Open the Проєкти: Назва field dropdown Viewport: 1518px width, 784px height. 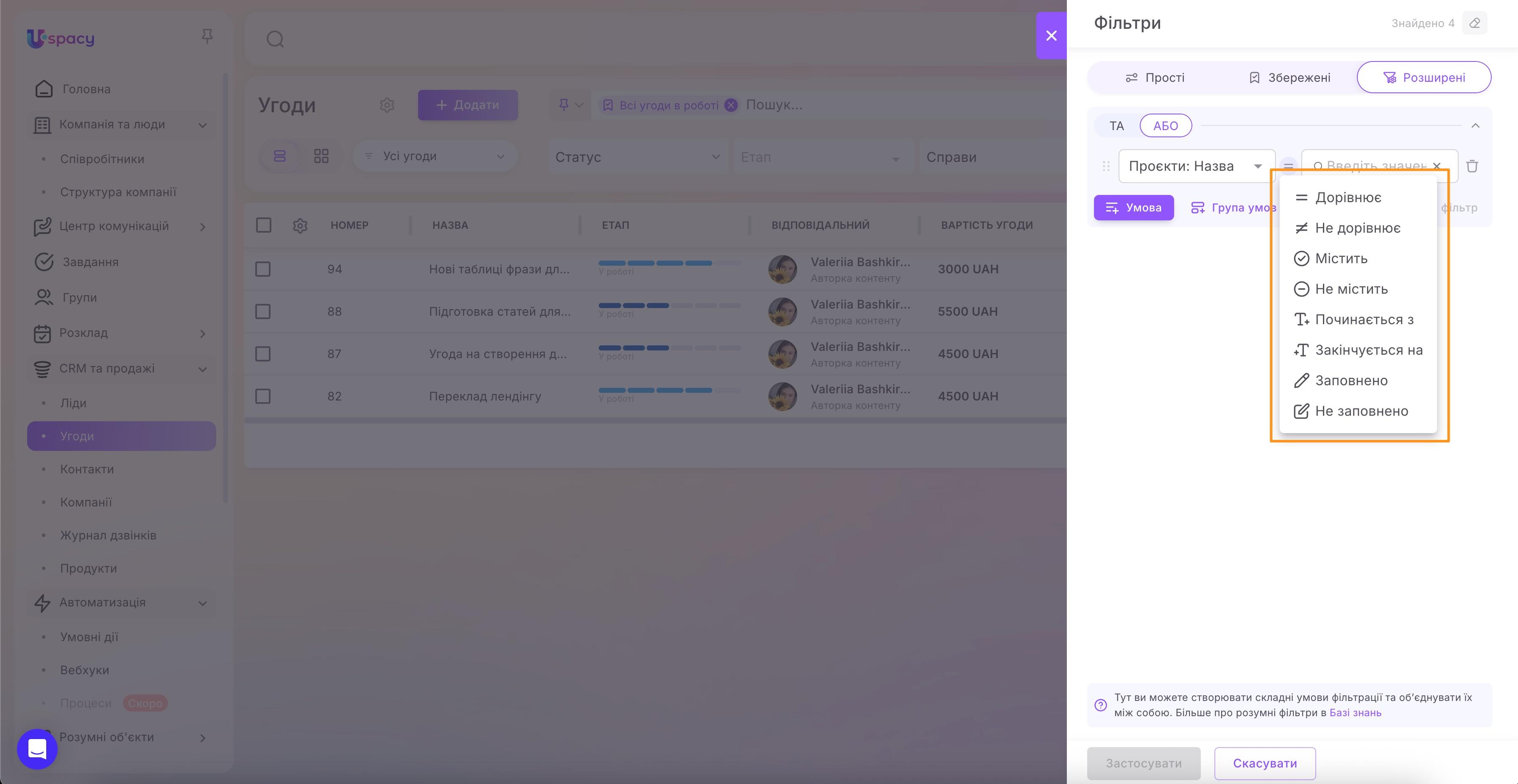point(1196,166)
